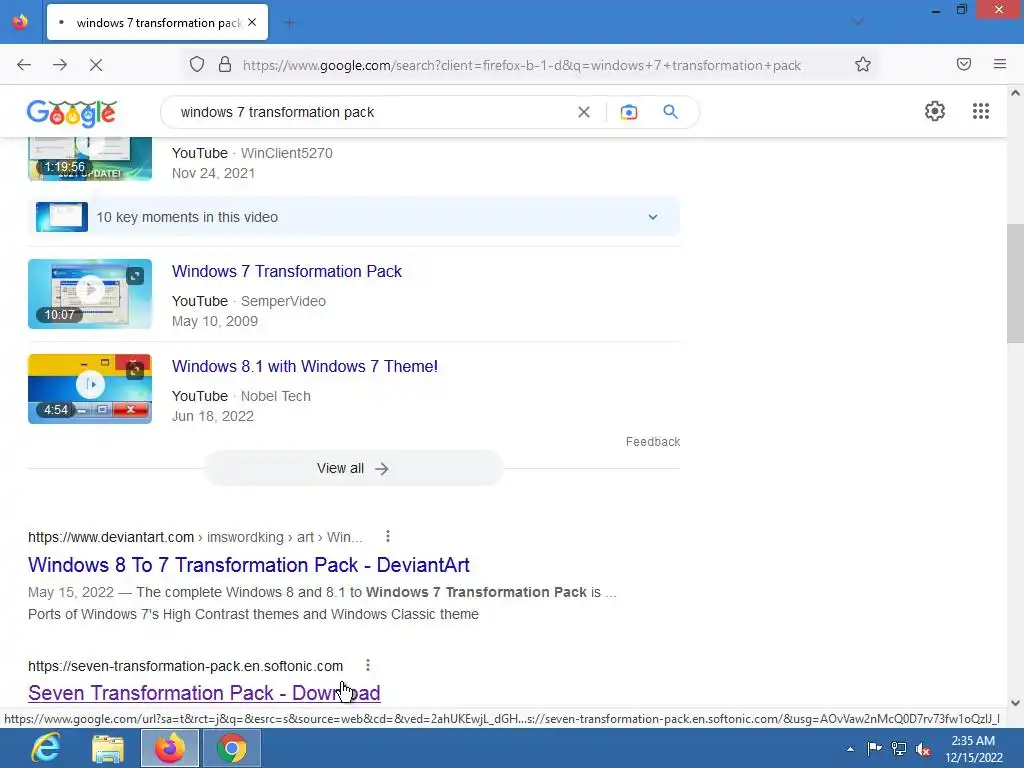1024x768 pixels.
Task: Open network status tray icon
Action: [x=899, y=749]
